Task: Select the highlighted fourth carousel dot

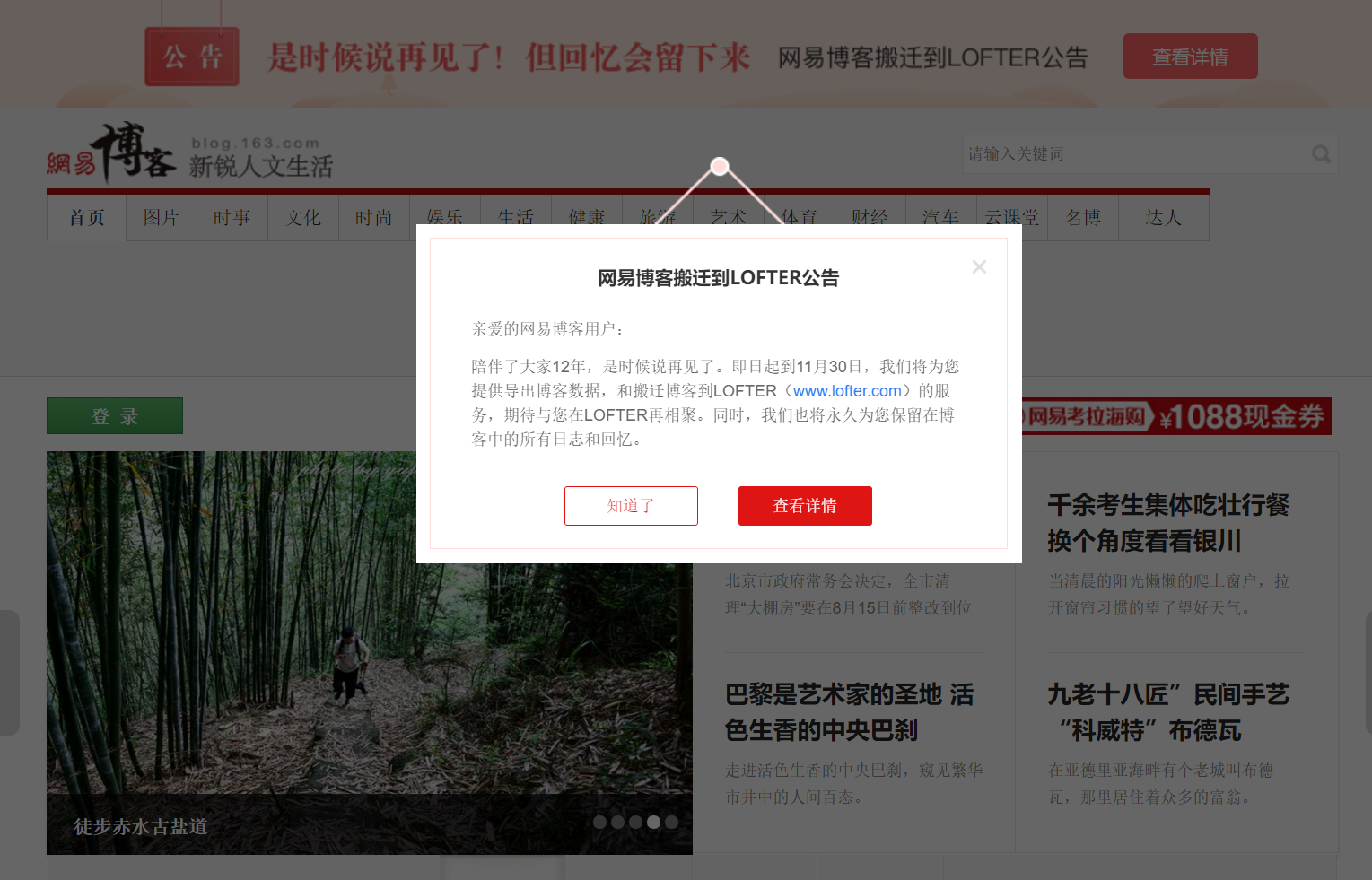Action: pos(653,822)
